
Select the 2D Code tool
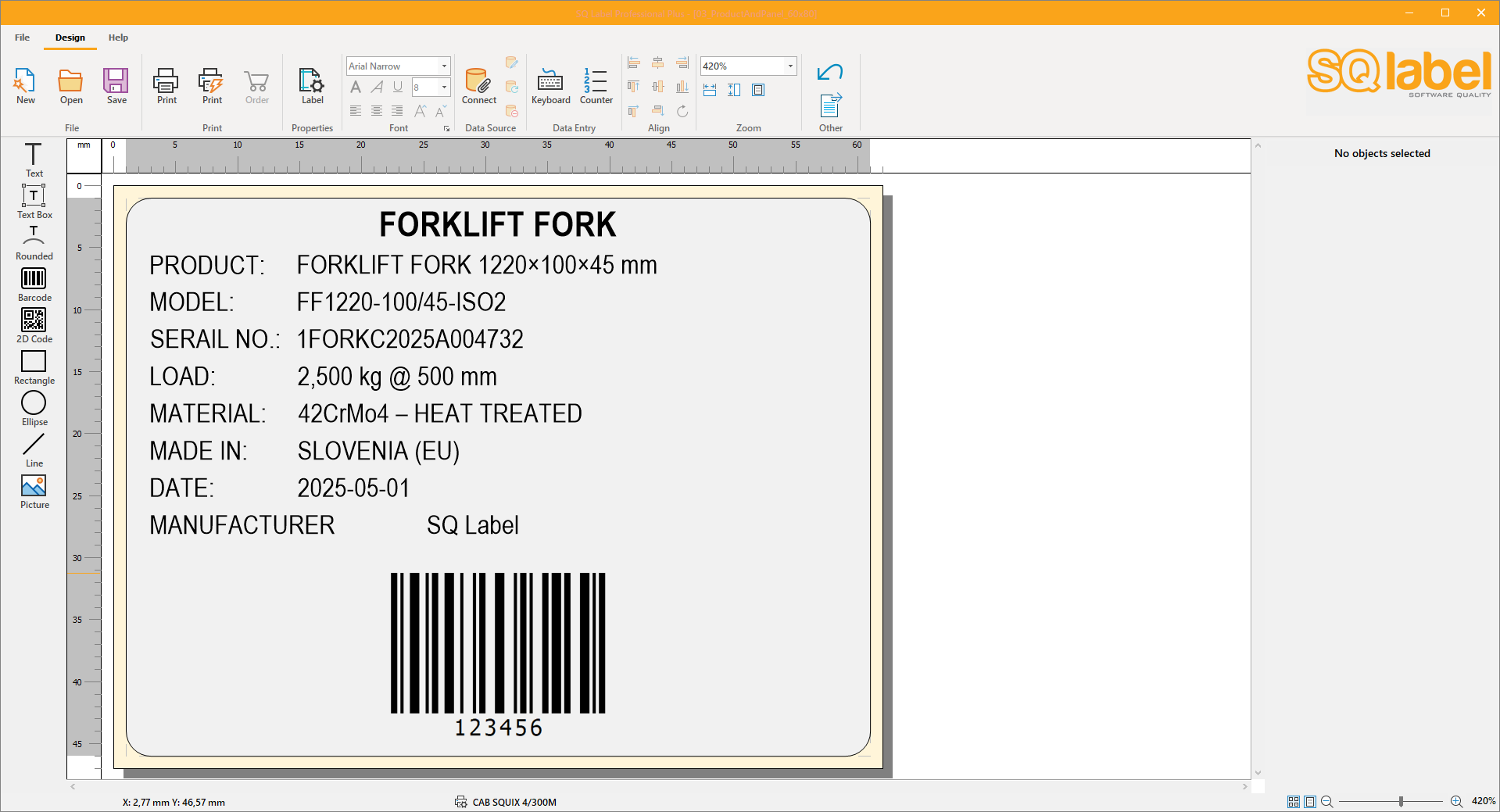[x=34, y=325]
